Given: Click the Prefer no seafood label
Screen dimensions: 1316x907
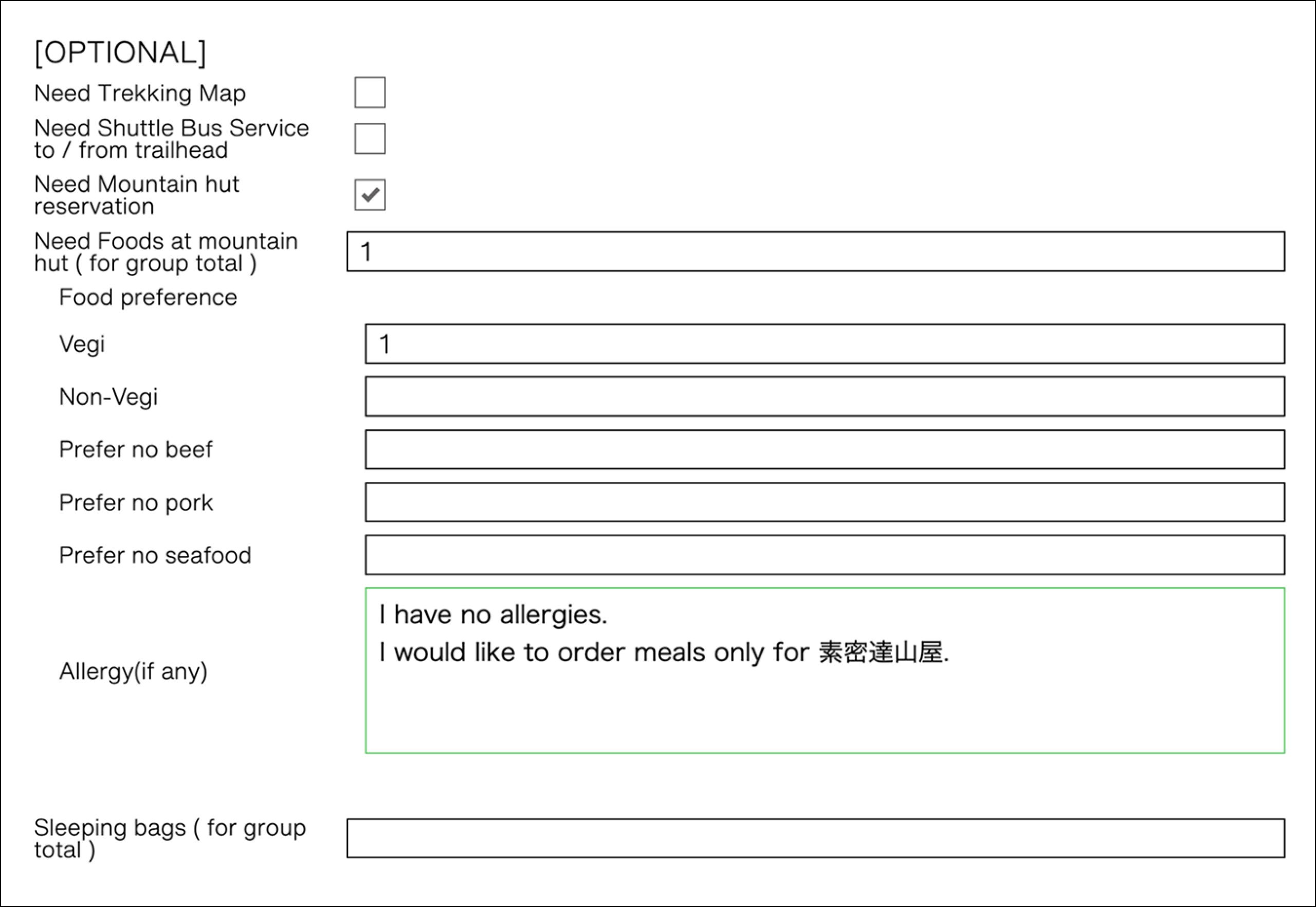Looking at the screenshot, I should tap(155, 555).
